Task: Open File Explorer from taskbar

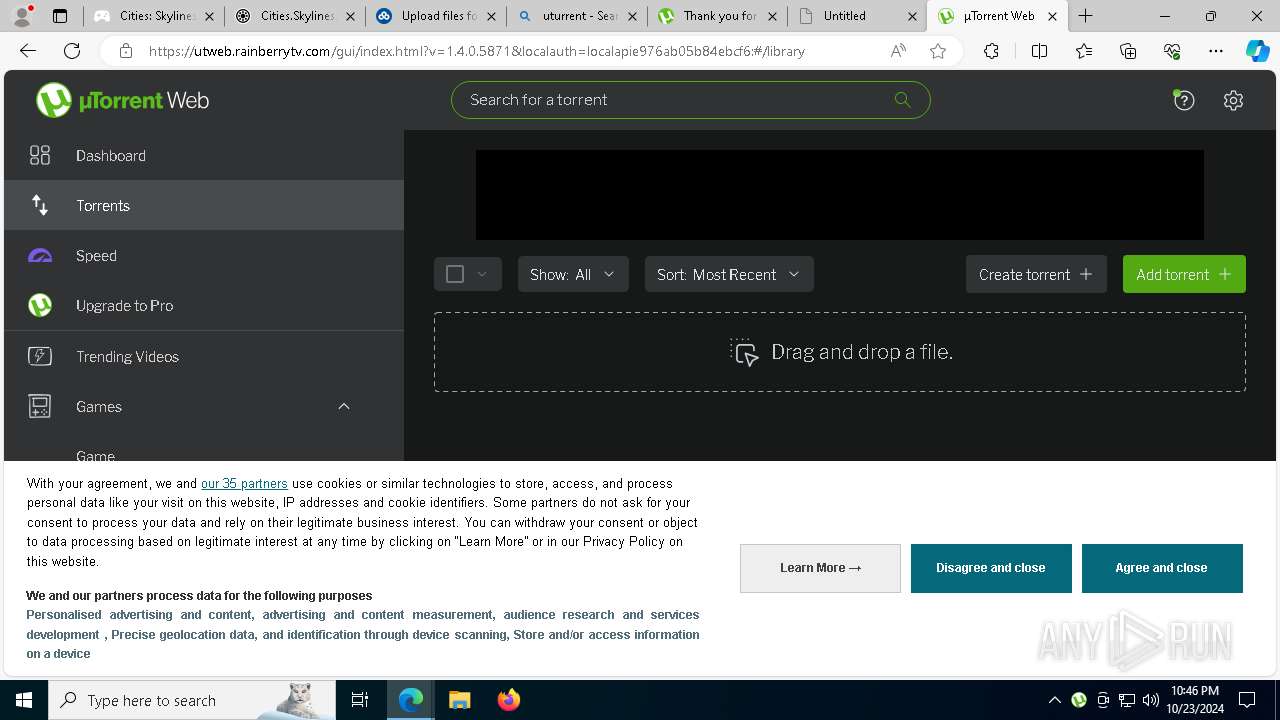Action: (459, 700)
